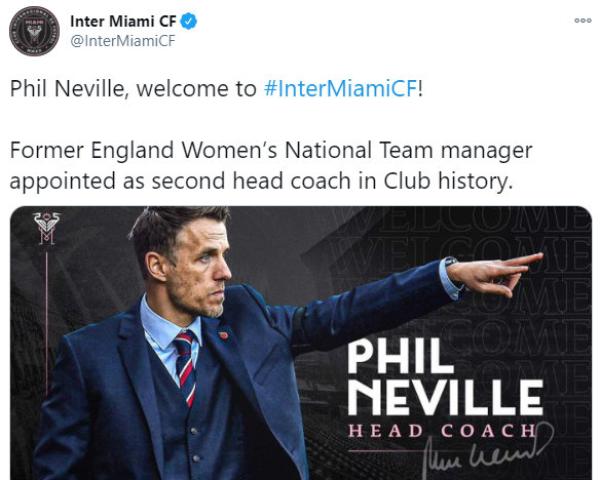The height and width of the screenshot is (480, 600).
Task: Open the Inter Miami CF profile avatar
Action: [34, 31]
